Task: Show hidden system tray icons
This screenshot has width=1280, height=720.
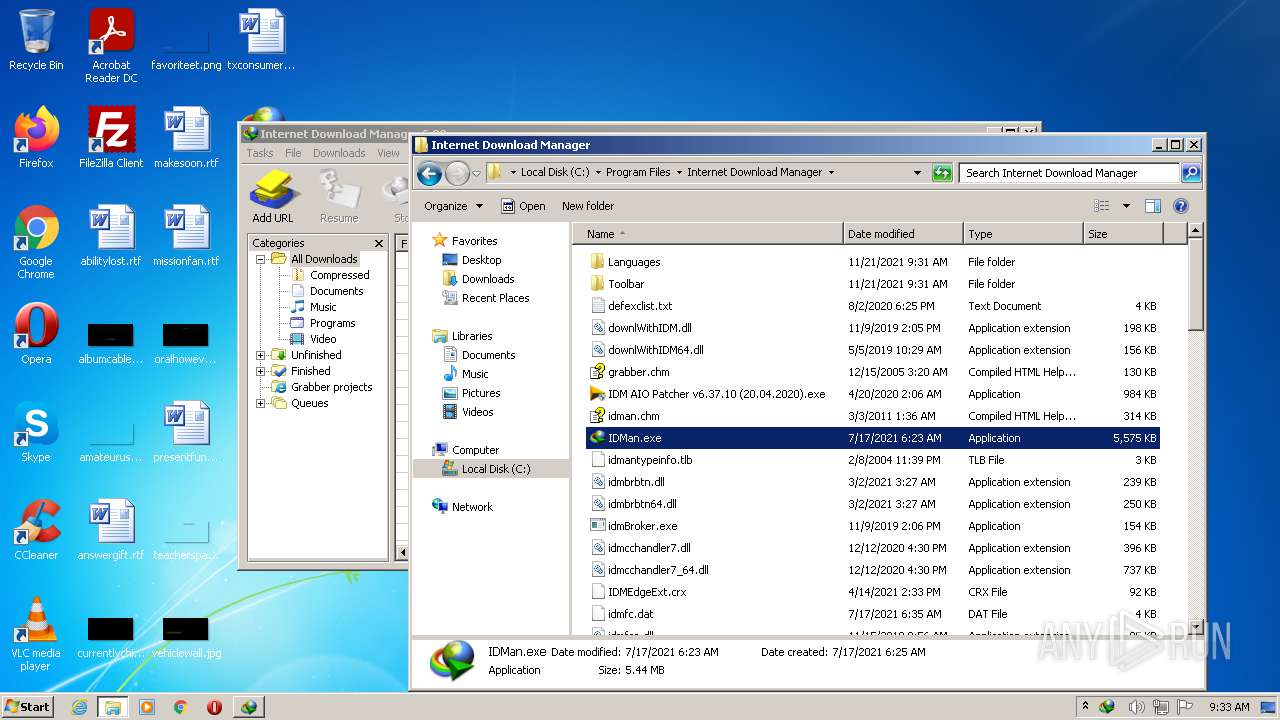Action: [x=1085, y=707]
